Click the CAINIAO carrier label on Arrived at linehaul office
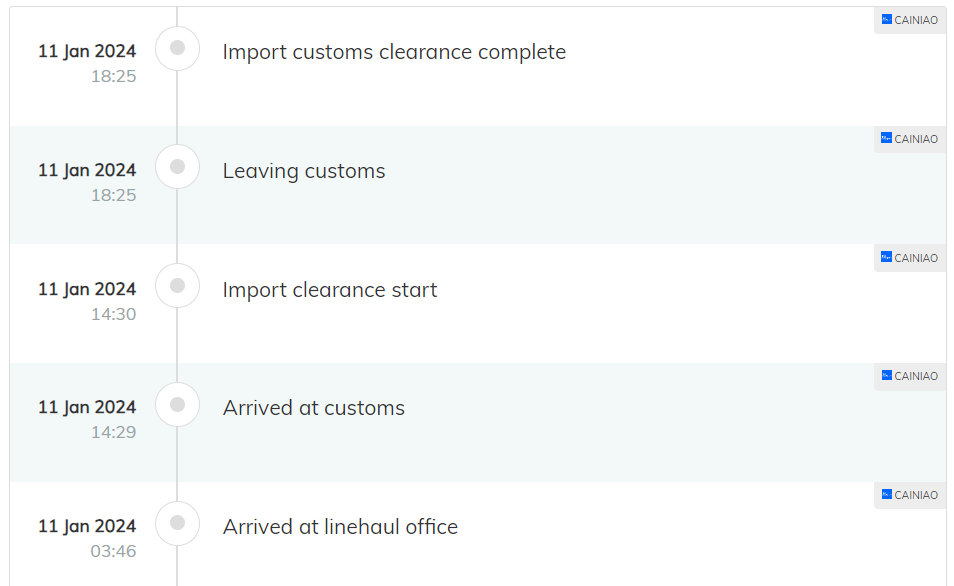Image resolution: width=954 pixels, height=586 pixels. [x=916, y=495]
